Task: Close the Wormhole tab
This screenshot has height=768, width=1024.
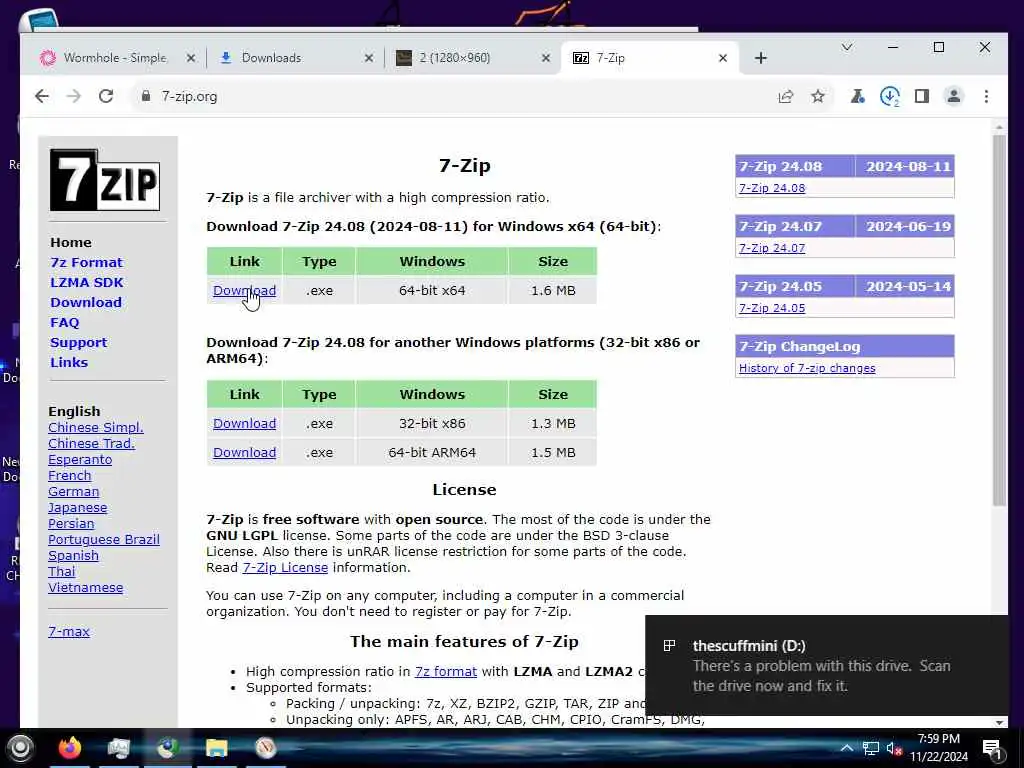Action: pos(191,58)
